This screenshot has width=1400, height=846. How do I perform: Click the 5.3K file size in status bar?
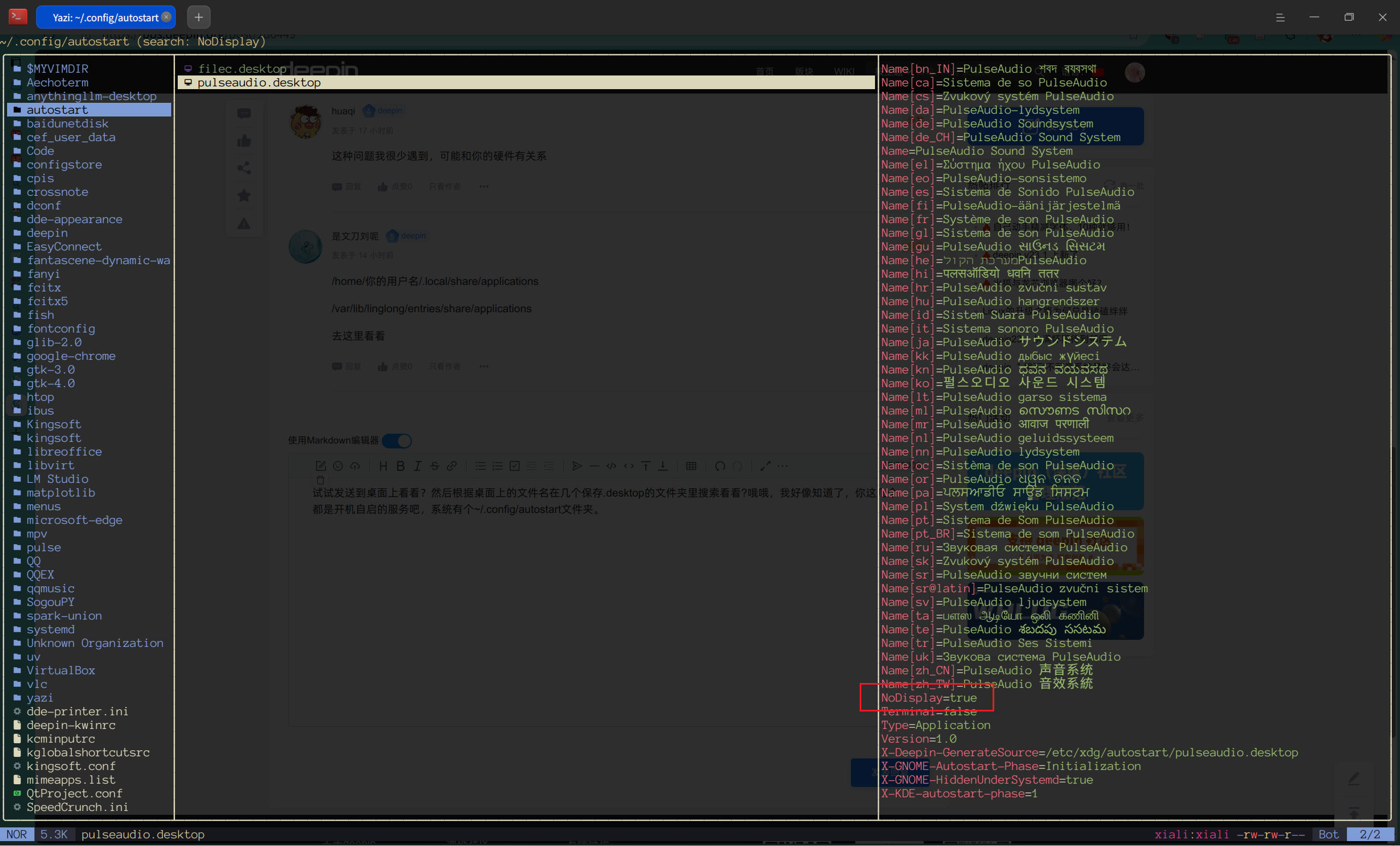[x=54, y=834]
